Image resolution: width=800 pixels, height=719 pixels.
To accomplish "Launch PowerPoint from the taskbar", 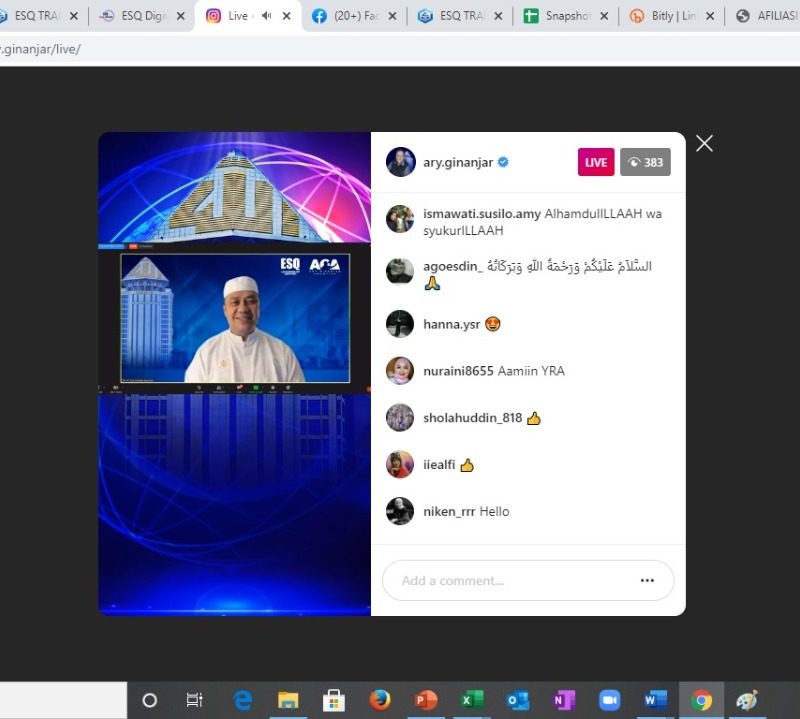I will point(426,700).
